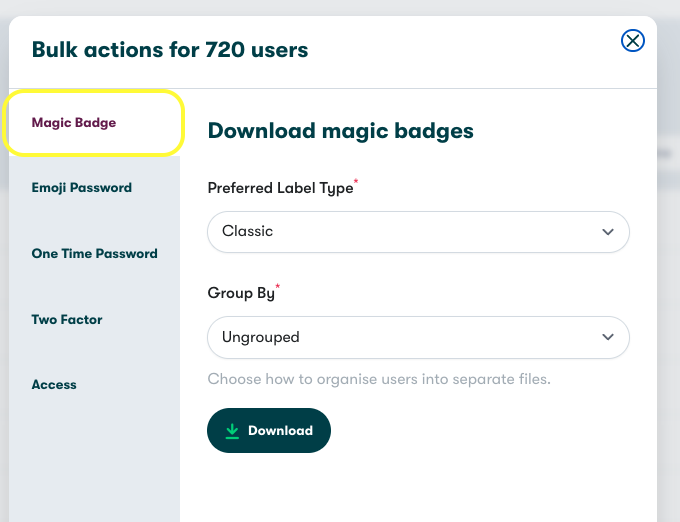Click the red asterisk beside Preferred Label Type
The height and width of the screenshot is (522, 680).
click(357, 183)
